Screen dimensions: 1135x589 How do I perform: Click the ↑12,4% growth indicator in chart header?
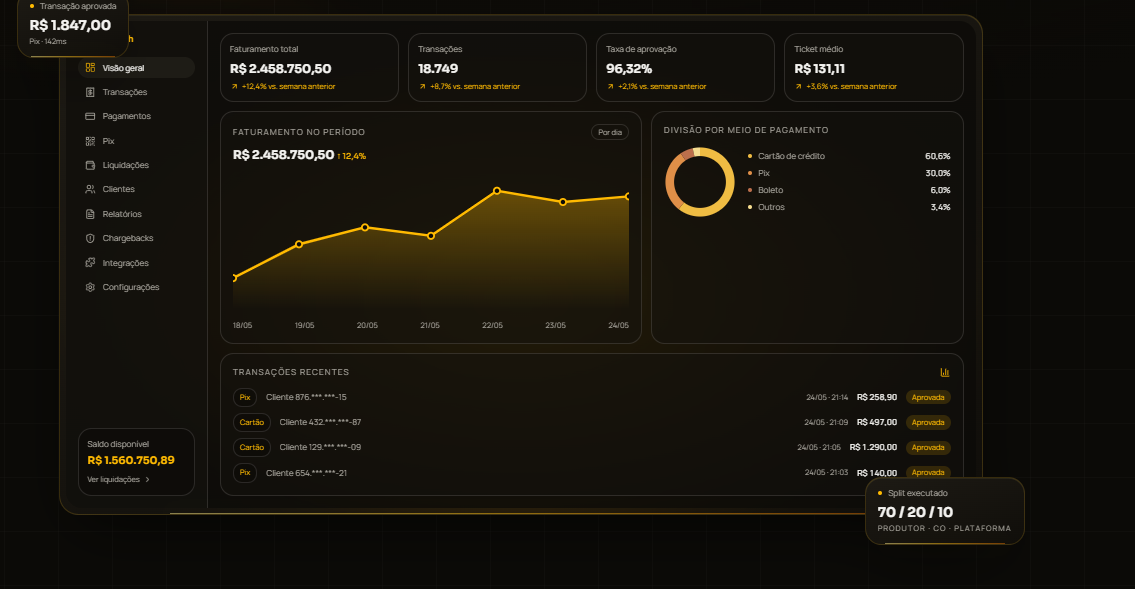click(352, 156)
